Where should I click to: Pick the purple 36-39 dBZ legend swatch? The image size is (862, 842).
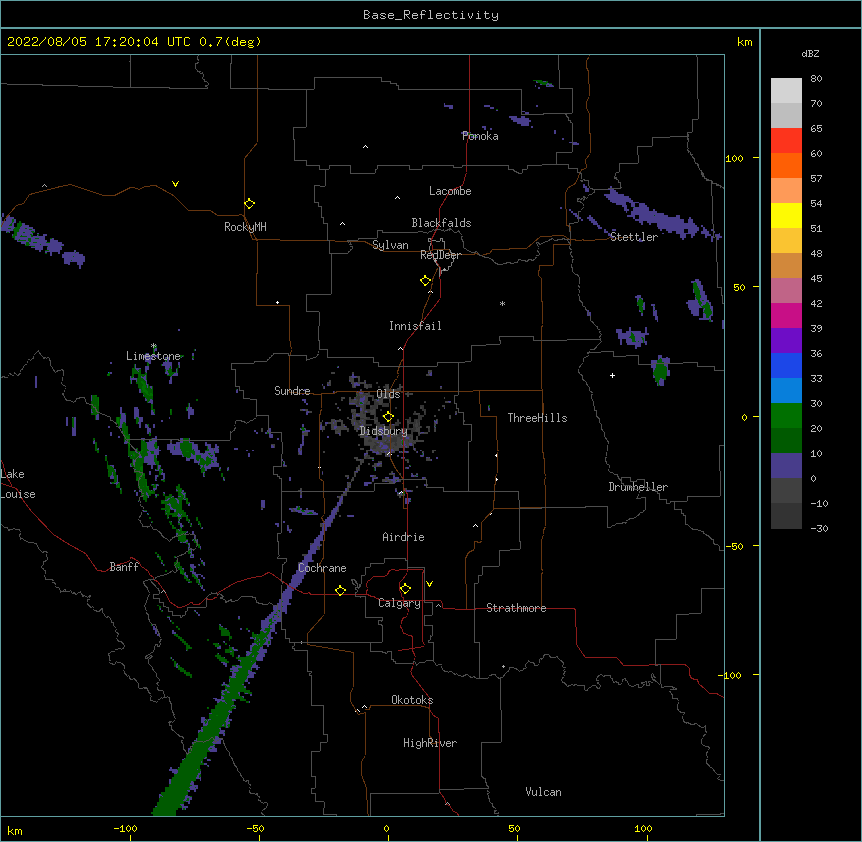786,341
